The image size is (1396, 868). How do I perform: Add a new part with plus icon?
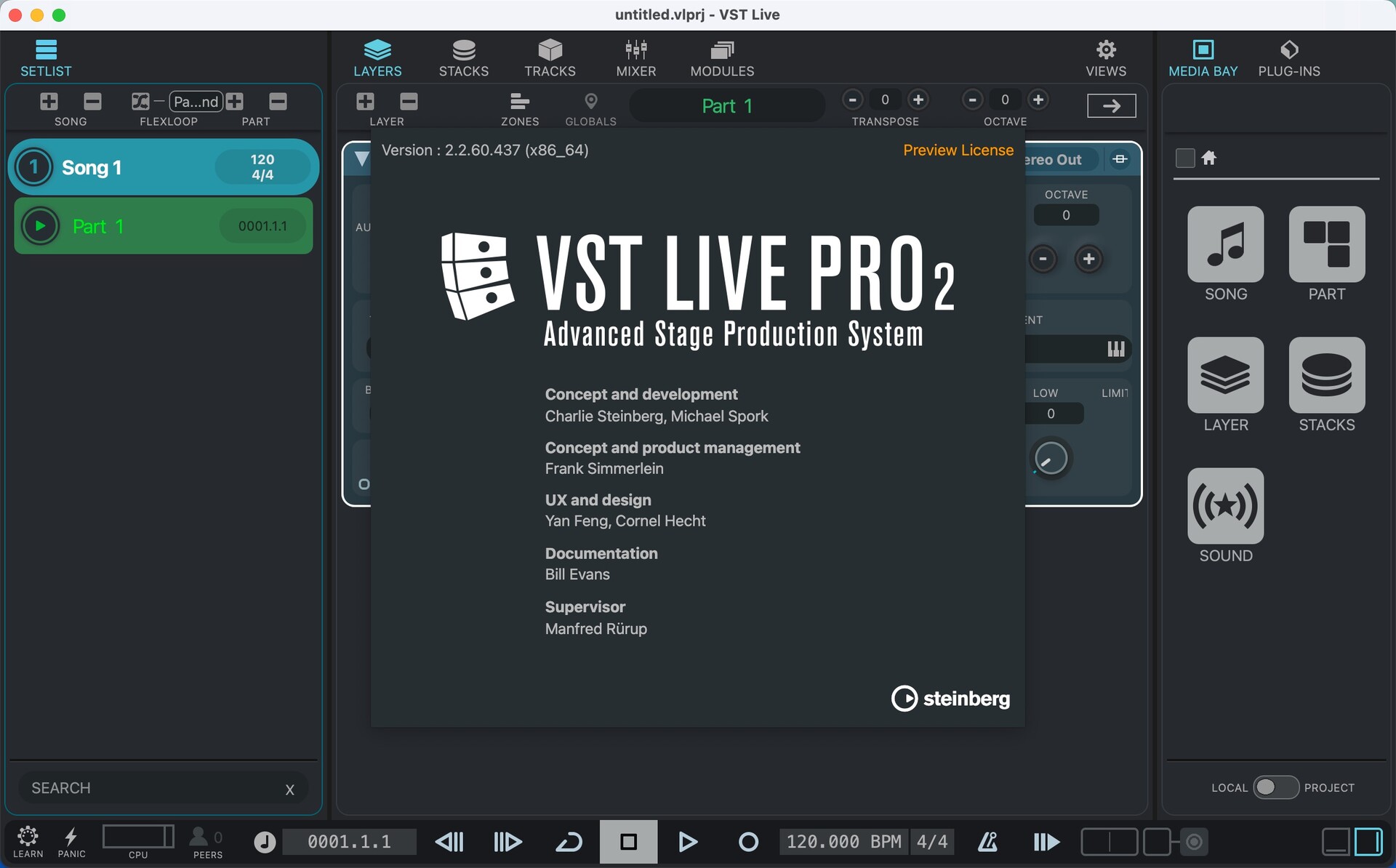(x=234, y=101)
